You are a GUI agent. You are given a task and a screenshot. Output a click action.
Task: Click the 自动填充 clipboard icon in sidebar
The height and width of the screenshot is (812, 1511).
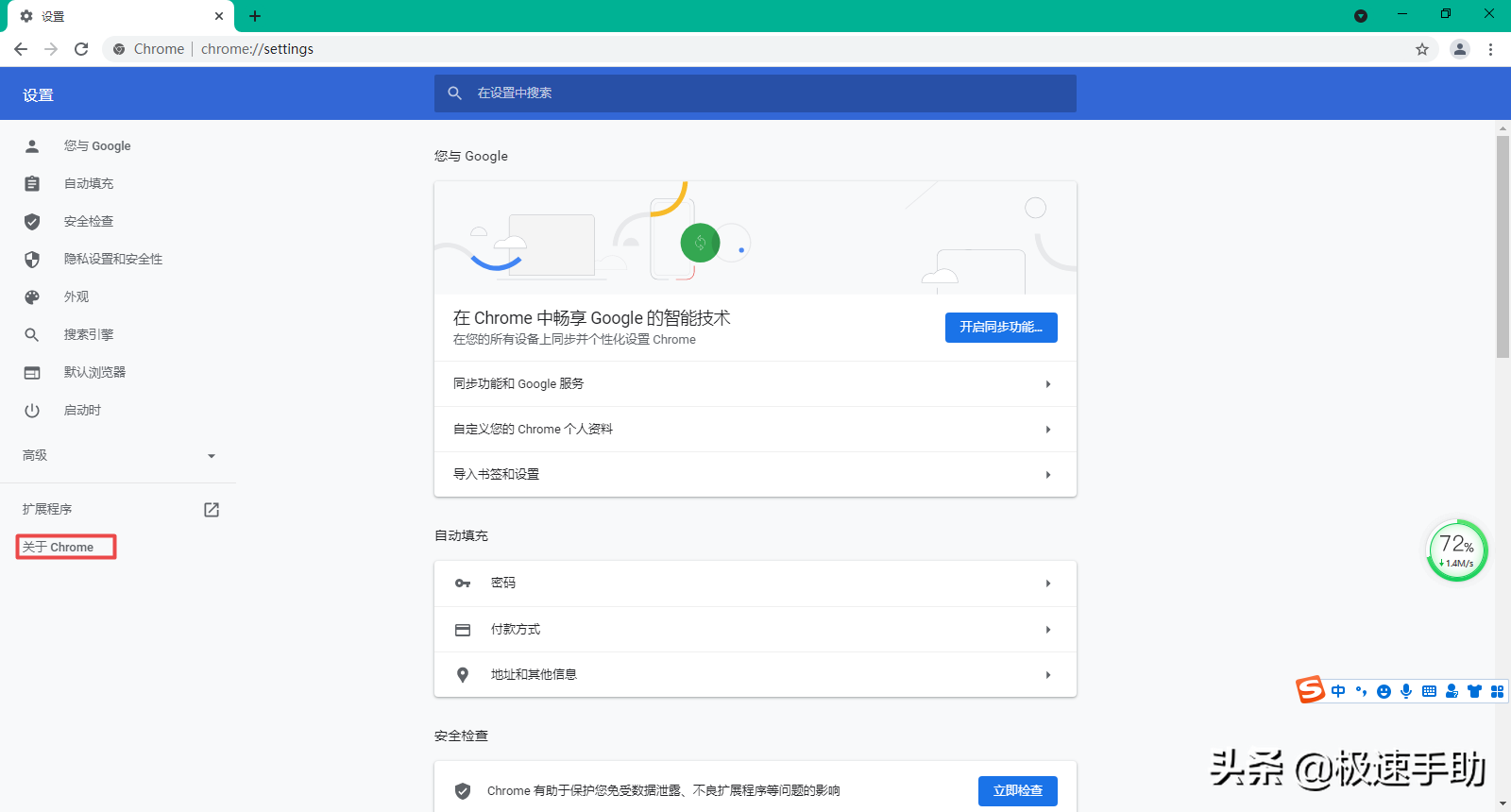(32, 184)
